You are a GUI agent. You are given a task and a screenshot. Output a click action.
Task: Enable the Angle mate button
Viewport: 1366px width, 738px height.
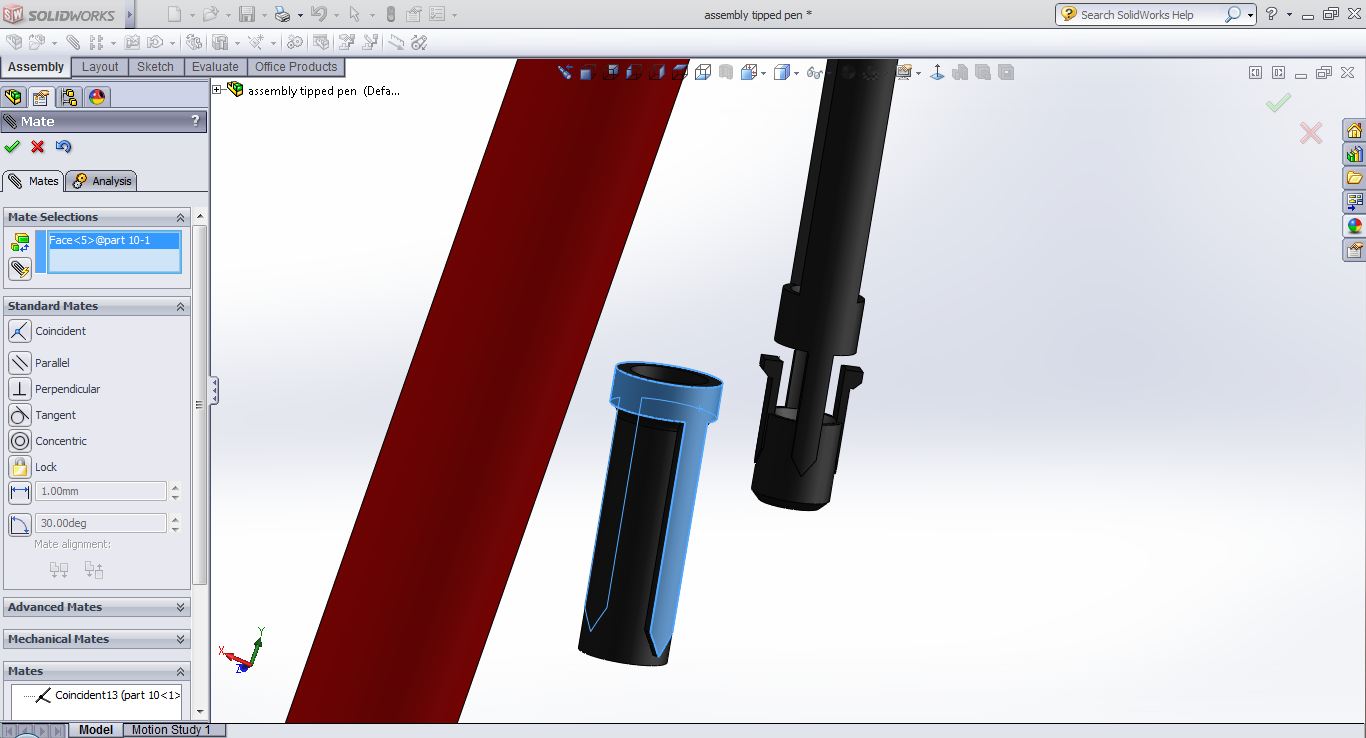pyautogui.click(x=19, y=524)
